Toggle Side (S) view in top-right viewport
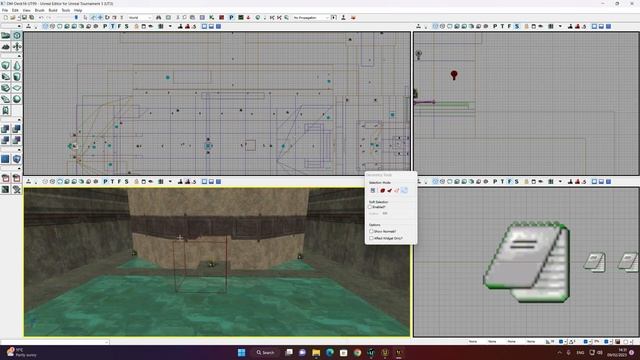The image size is (640, 360). click(517, 26)
